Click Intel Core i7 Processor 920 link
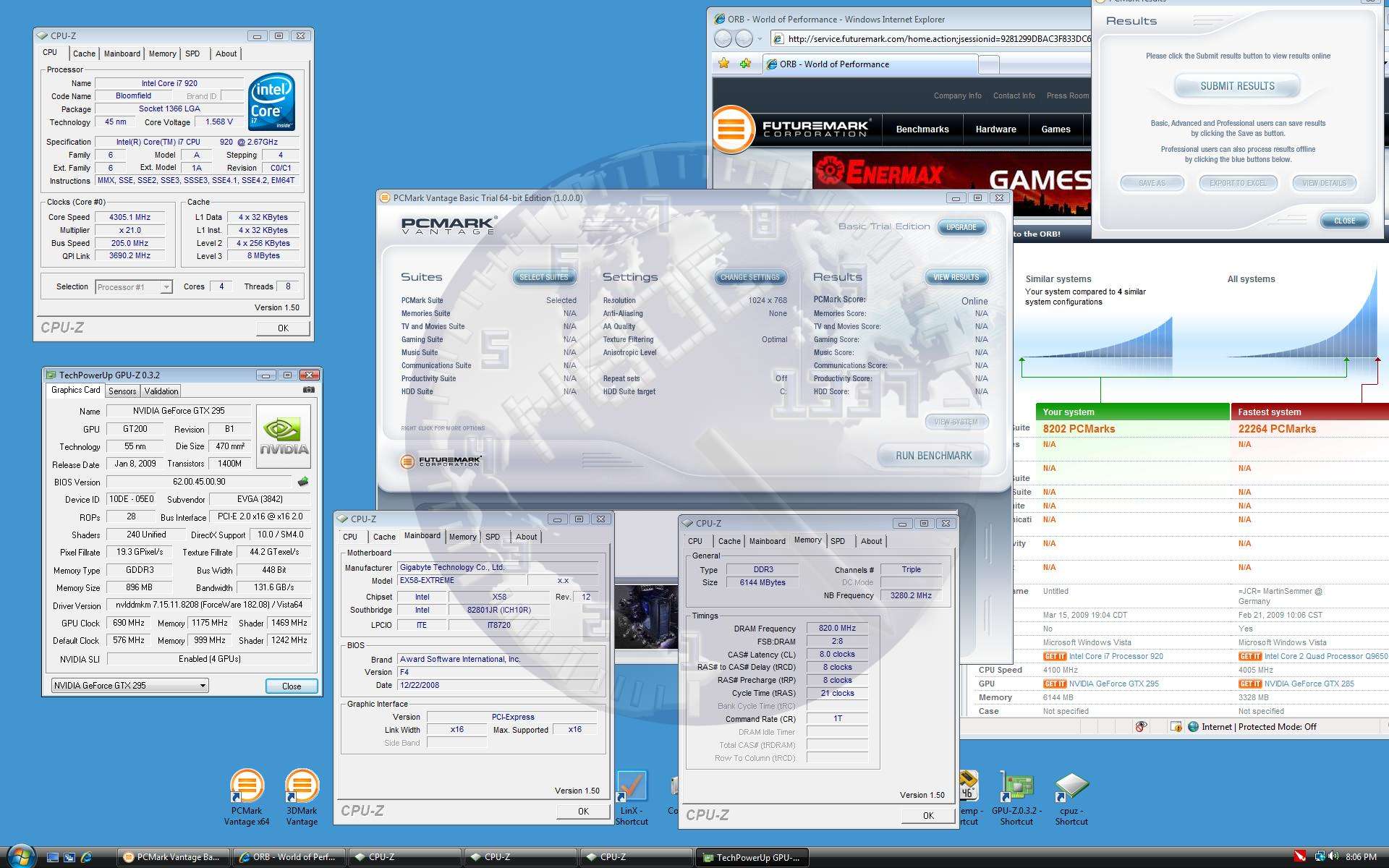Image resolution: width=1389 pixels, height=868 pixels. click(1116, 656)
